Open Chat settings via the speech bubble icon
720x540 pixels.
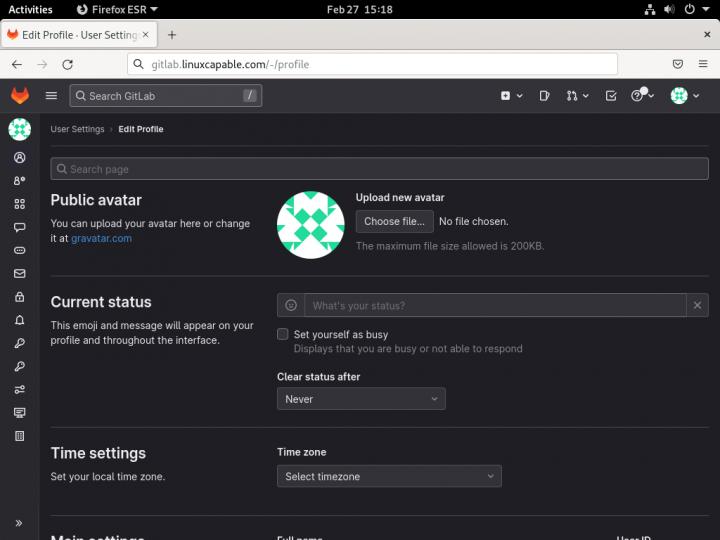(19, 227)
